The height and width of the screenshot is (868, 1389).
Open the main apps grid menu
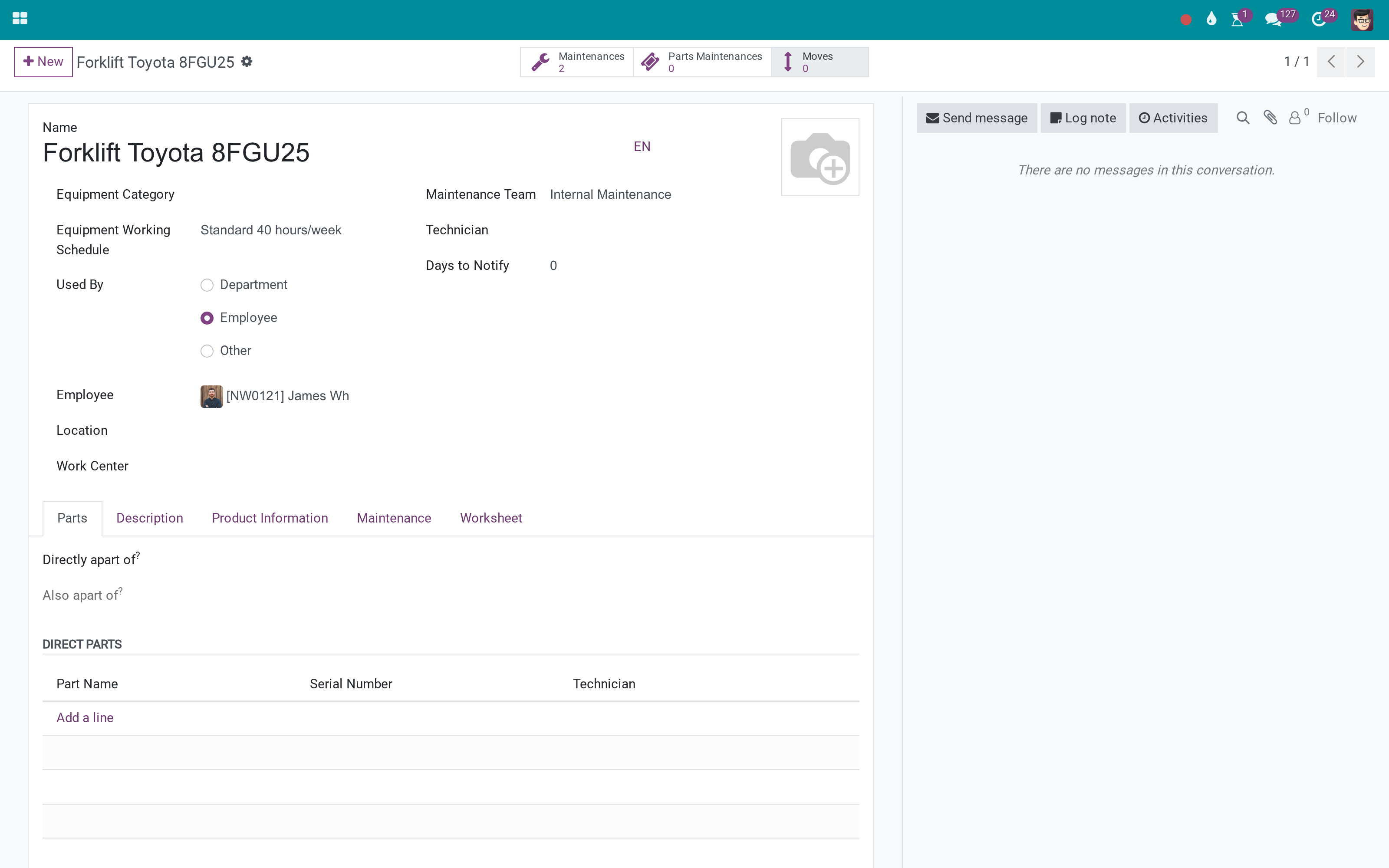pos(20,19)
